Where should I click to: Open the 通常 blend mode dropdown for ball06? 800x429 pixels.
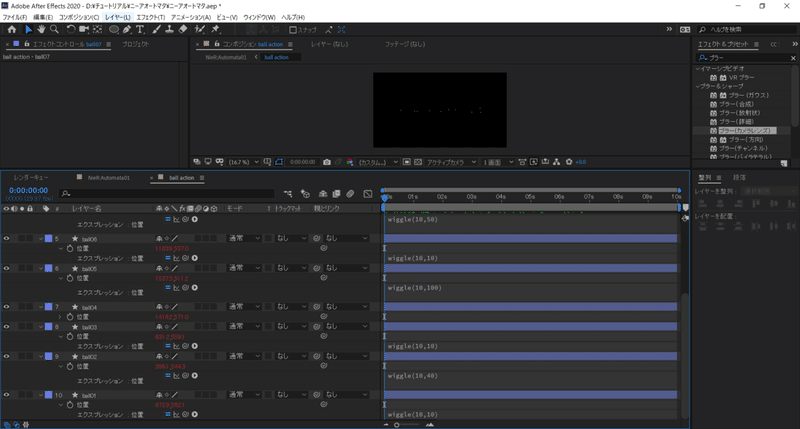pyautogui.click(x=244, y=238)
